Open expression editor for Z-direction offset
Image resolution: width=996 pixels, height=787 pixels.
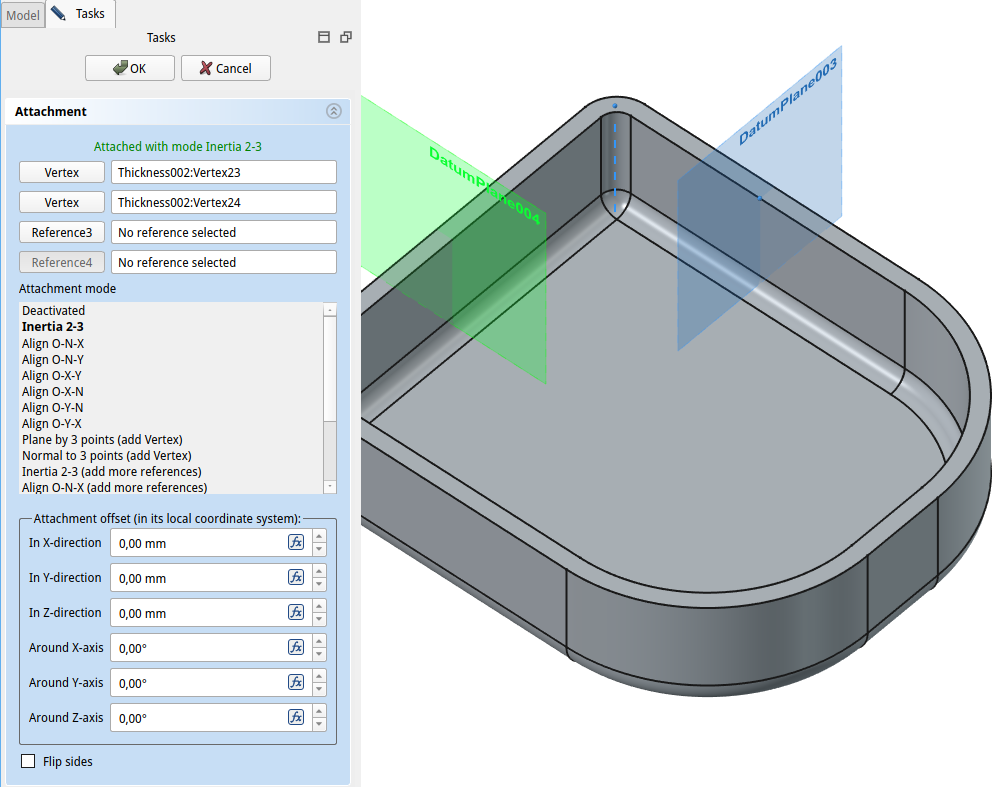296,612
